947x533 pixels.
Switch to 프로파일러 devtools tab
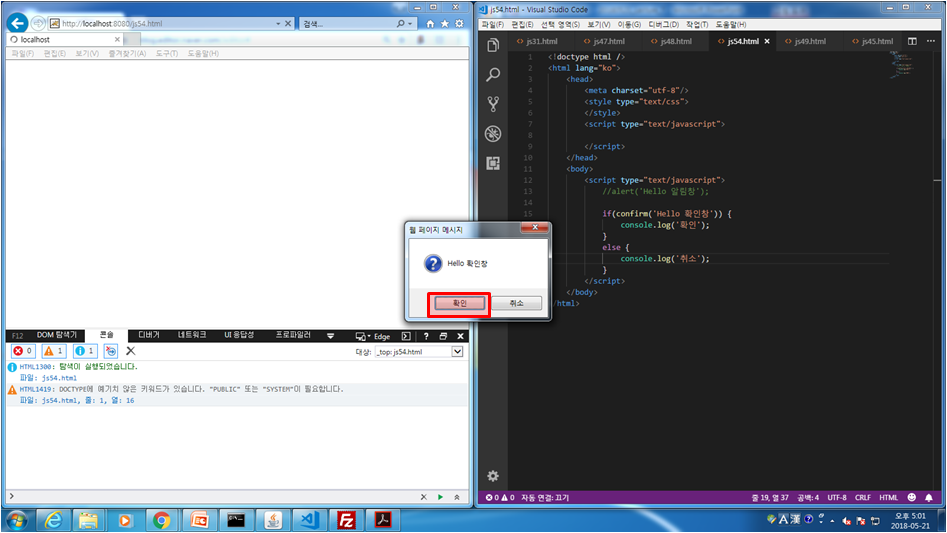293,335
